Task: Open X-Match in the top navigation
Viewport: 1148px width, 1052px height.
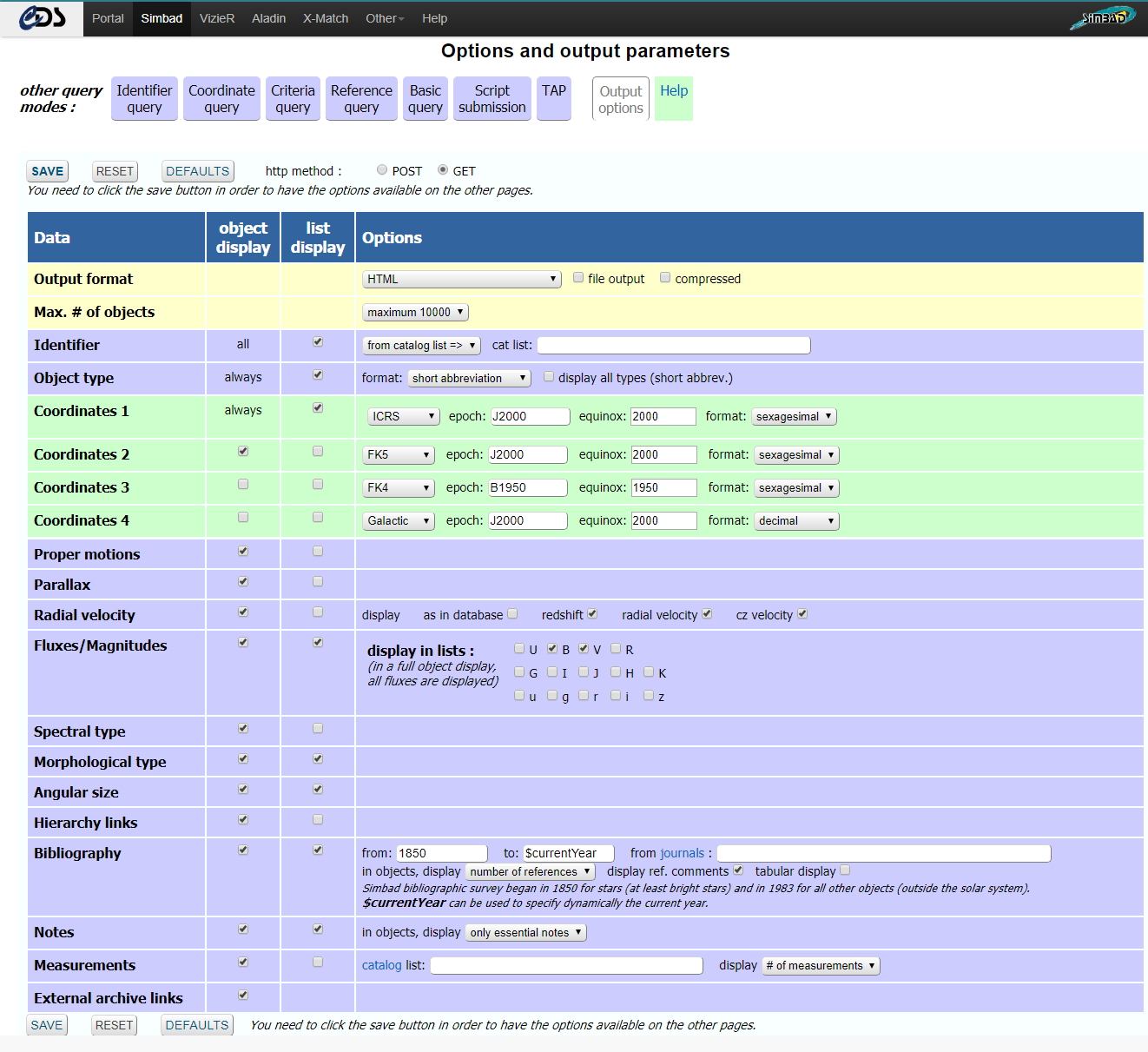Action: pos(326,18)
